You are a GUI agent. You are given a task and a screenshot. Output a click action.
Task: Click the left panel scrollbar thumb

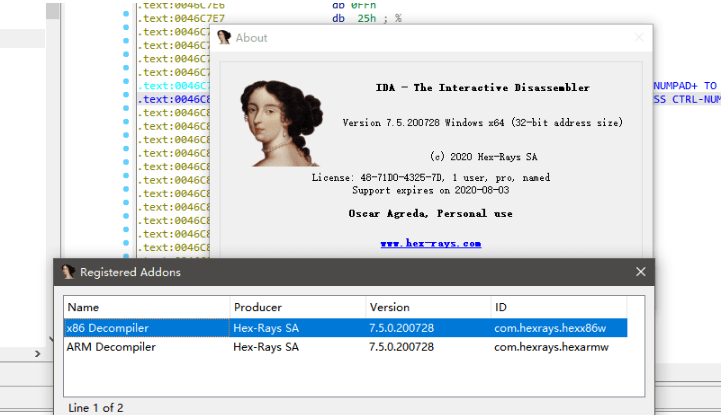pyautogui.click(x=53, y=11)
